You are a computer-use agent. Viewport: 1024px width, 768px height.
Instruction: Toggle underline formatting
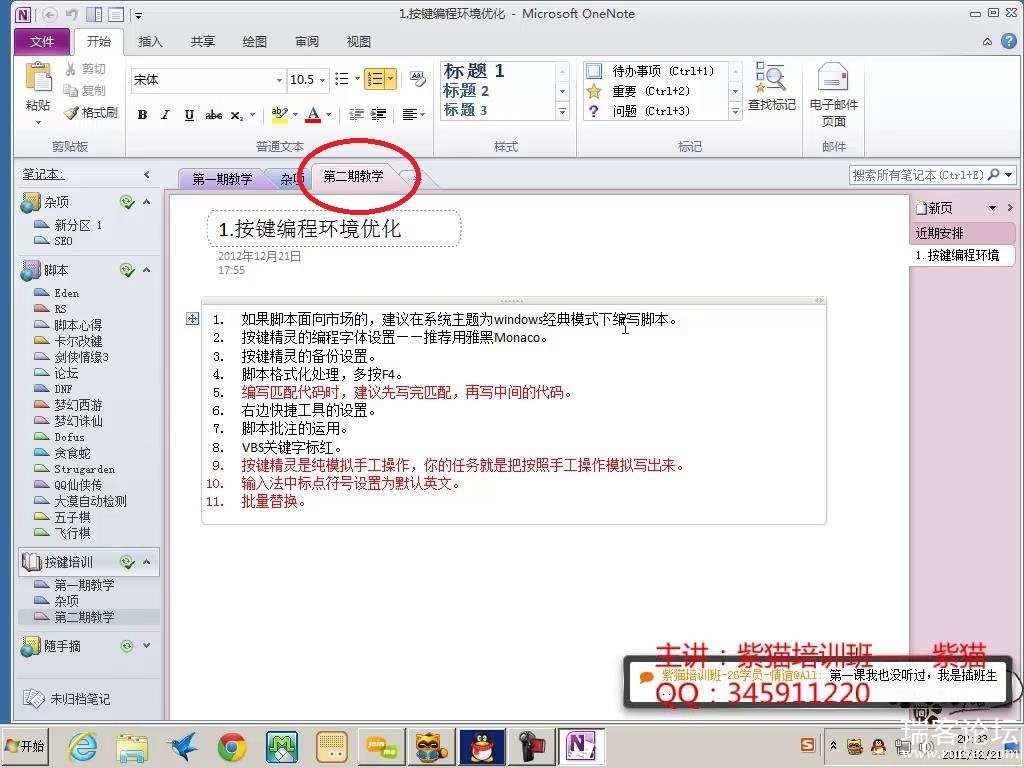tap(189, 115)
